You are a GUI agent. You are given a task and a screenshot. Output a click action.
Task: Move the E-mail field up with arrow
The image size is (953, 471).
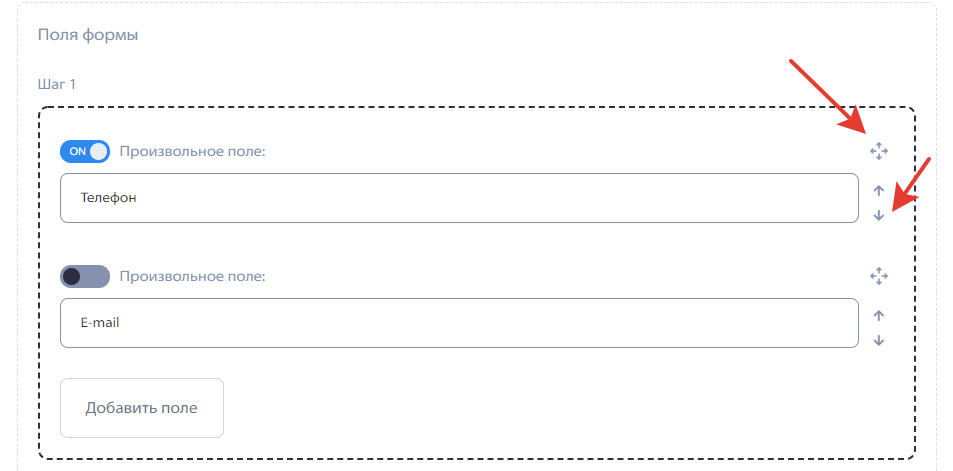pyautogui.click(x=878, y=315)
